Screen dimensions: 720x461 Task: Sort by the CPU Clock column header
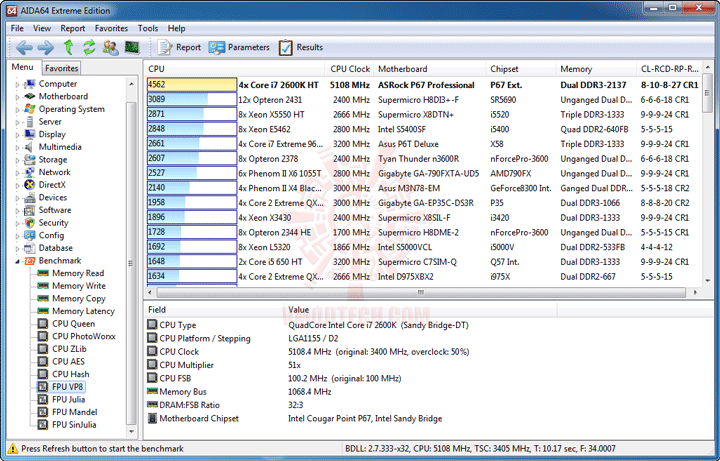click(x=349, y=69)
